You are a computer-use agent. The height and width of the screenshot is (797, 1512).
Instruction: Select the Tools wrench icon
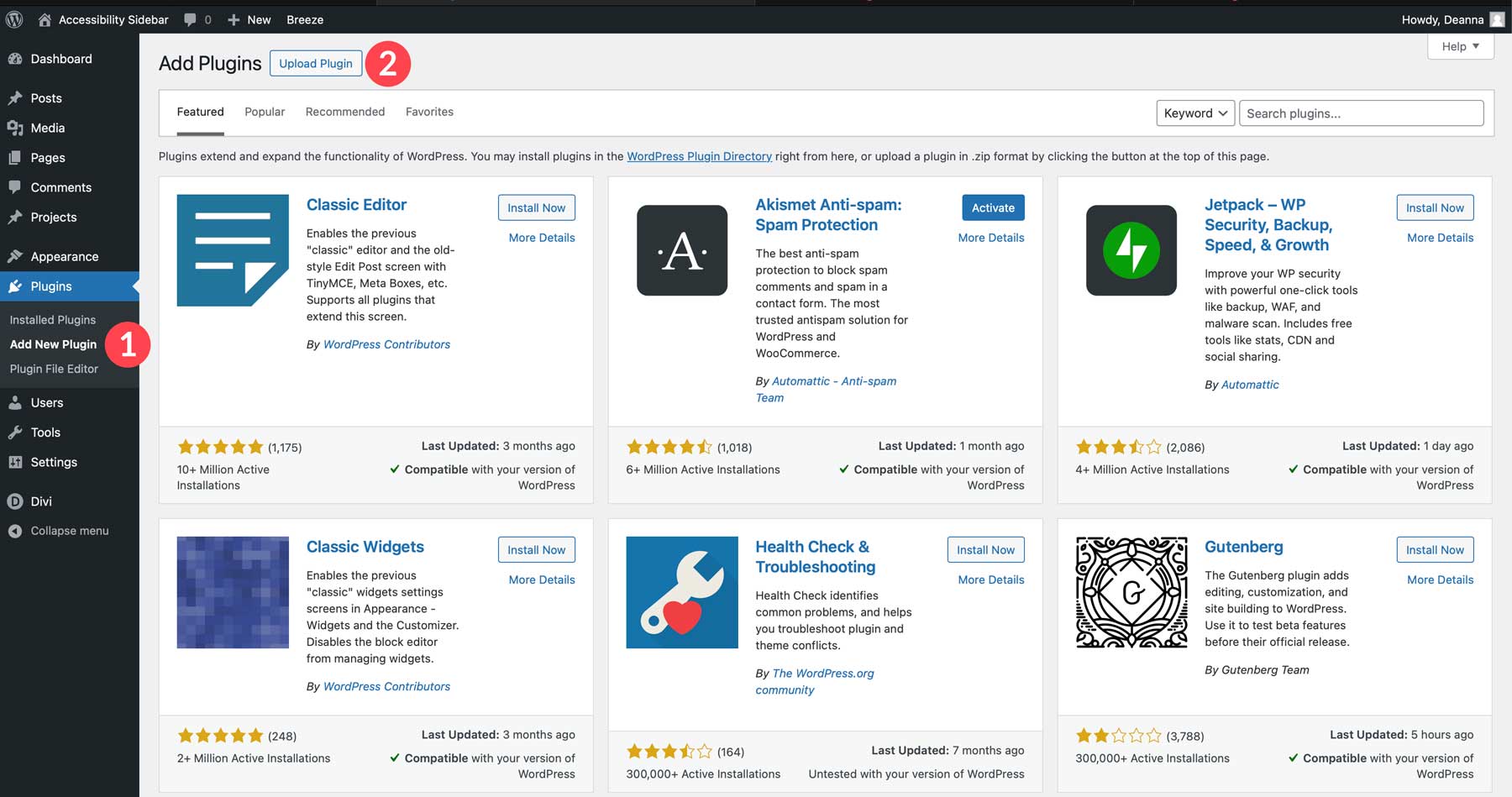[x=17, y=432]
